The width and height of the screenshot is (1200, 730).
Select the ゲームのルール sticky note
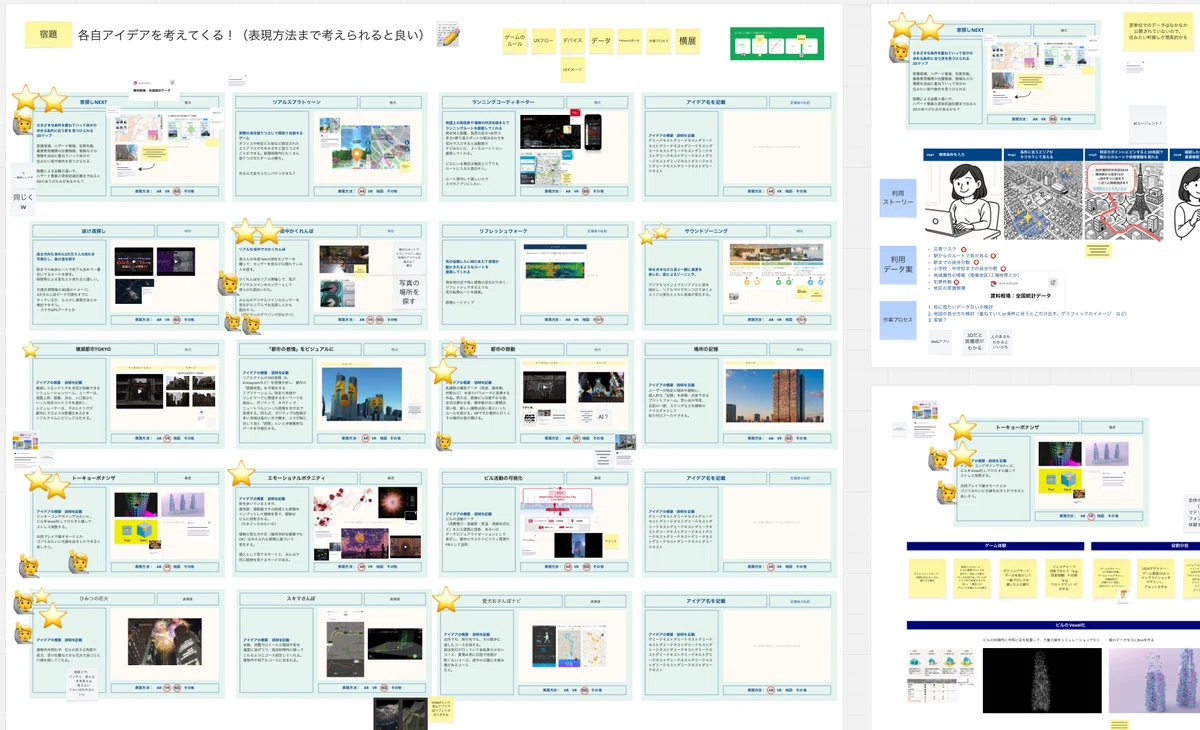pyautogui.click(x=515, y=42)
